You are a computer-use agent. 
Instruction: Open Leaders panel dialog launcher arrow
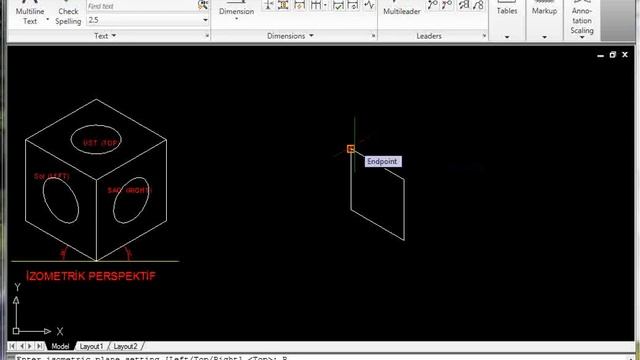tap(484, 36)
